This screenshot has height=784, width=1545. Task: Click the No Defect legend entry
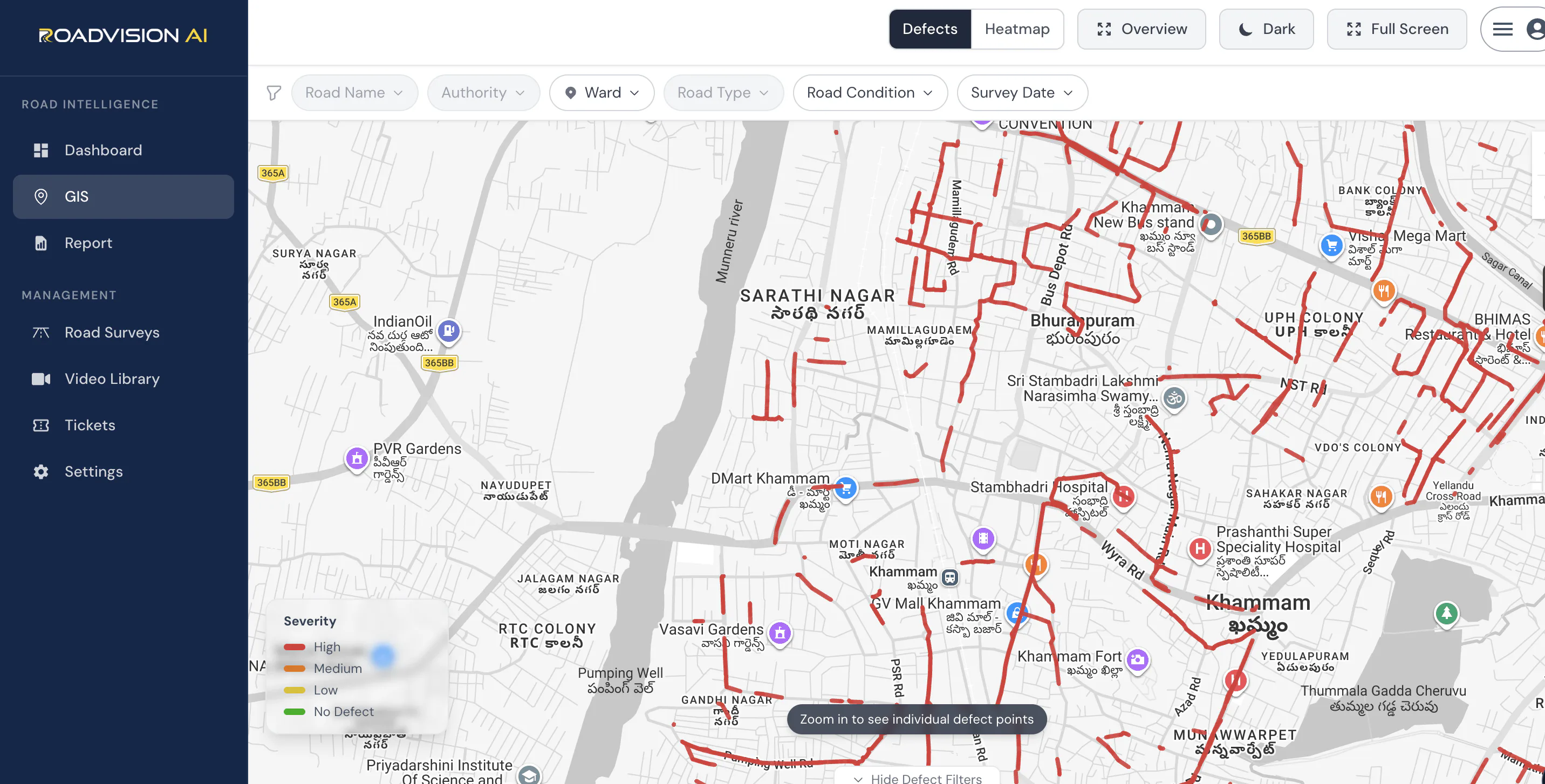point(329,711)
